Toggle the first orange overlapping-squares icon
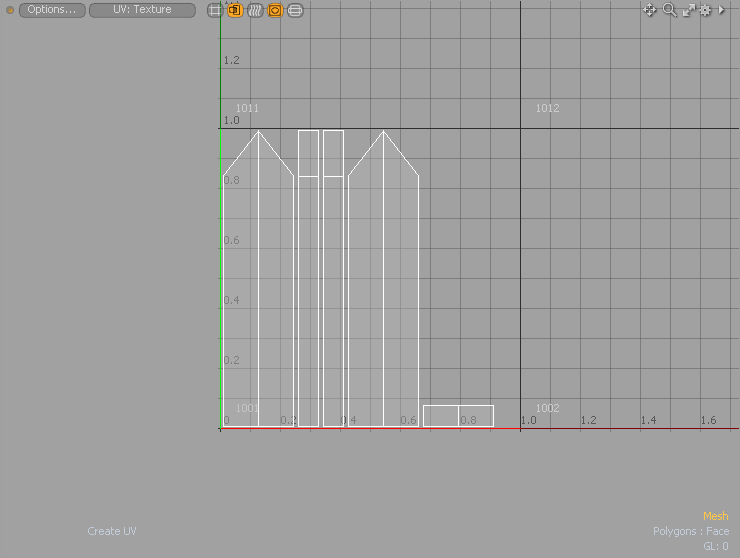Screen dimensions: 740x558 click(x=235, y=11)
